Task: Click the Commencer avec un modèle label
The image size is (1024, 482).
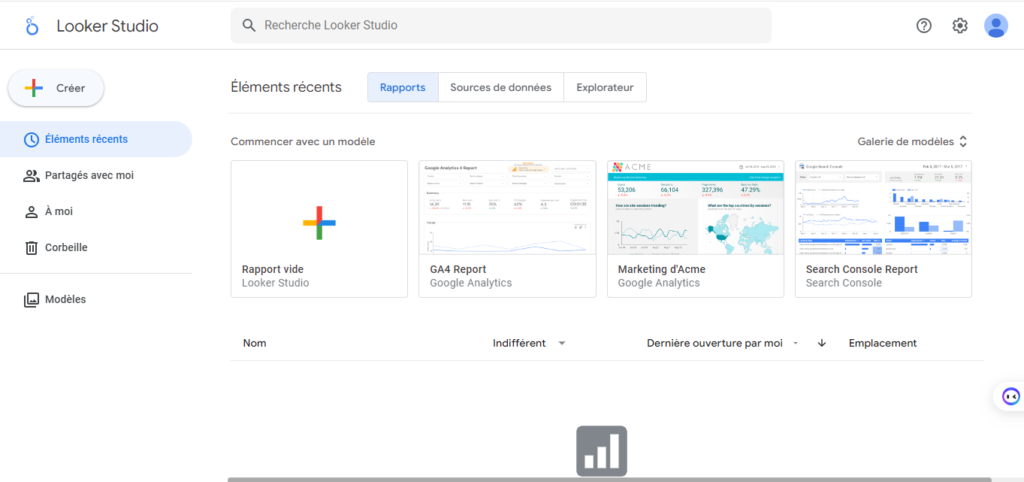Action: click(x=303, y=141)
